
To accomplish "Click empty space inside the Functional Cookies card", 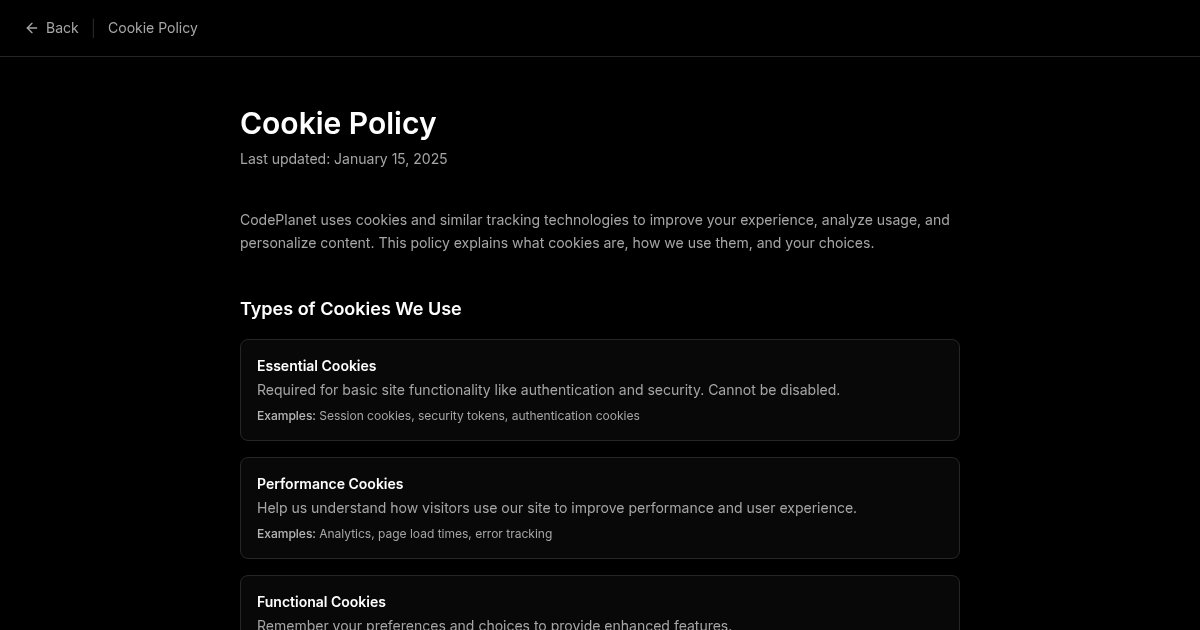I will [x=850, y=602].
